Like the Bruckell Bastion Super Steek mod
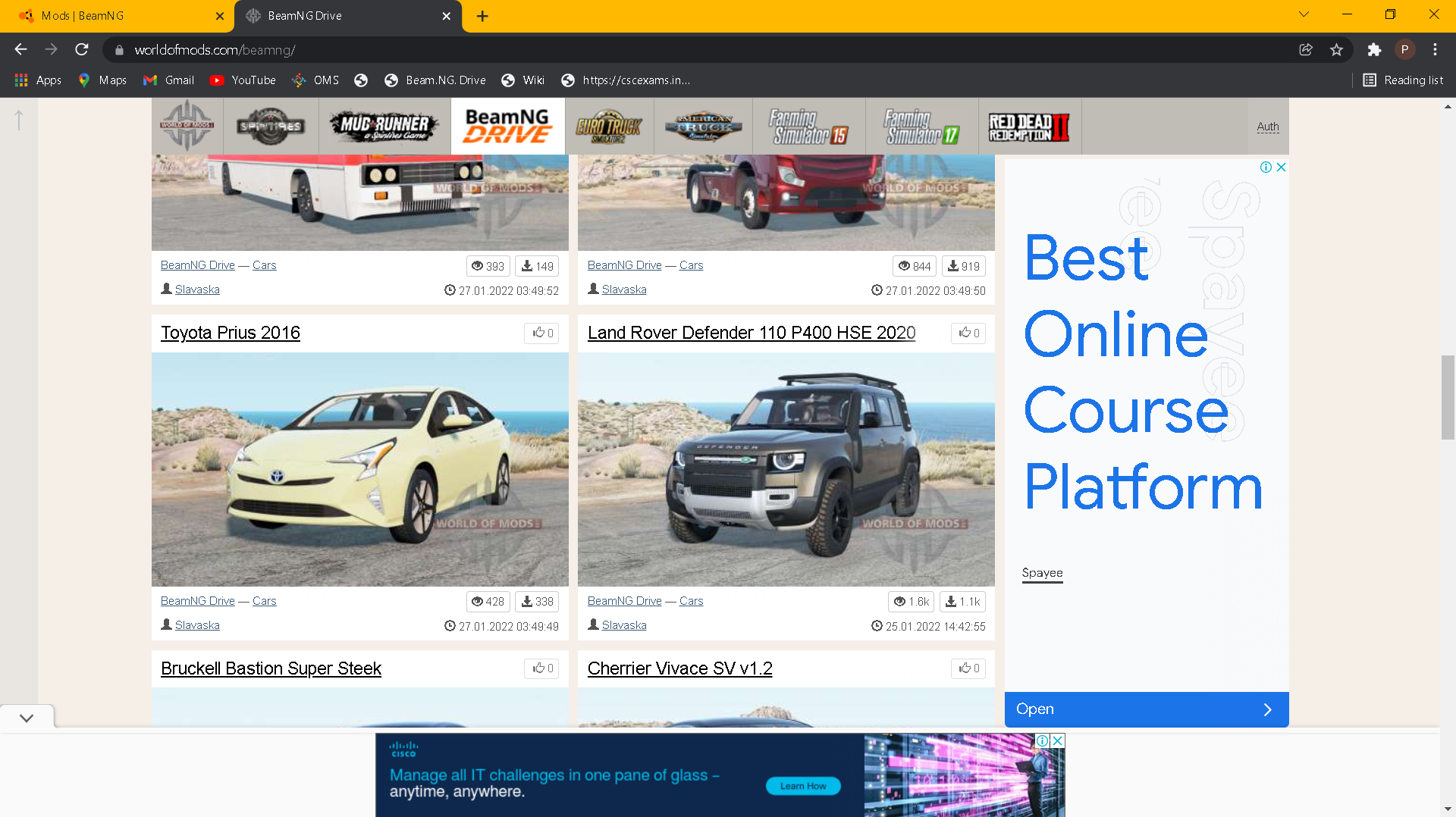This screenshot has width=1456, height=817. [x=541, y=668]
